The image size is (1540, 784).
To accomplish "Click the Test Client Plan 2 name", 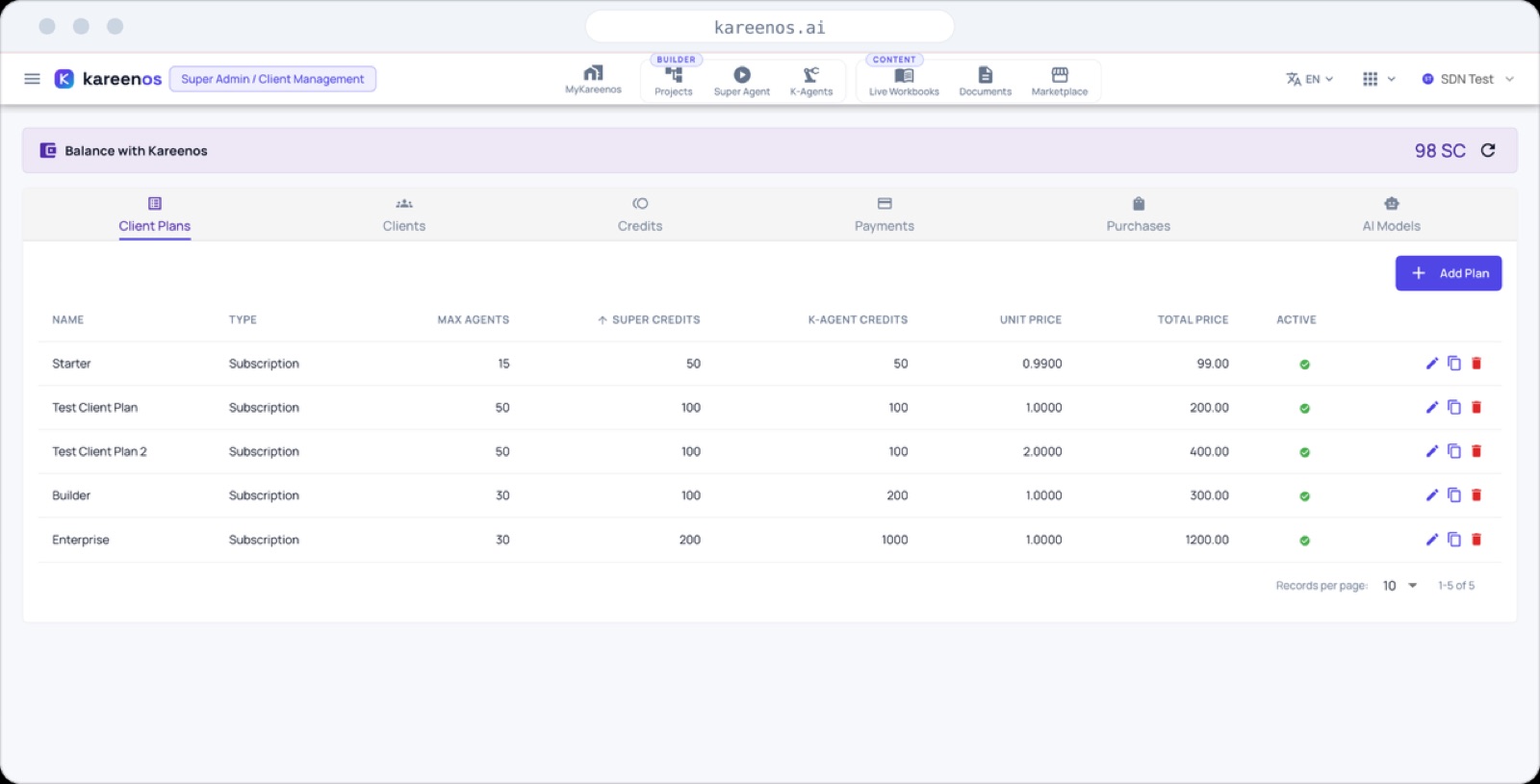I will click(99, 451).
